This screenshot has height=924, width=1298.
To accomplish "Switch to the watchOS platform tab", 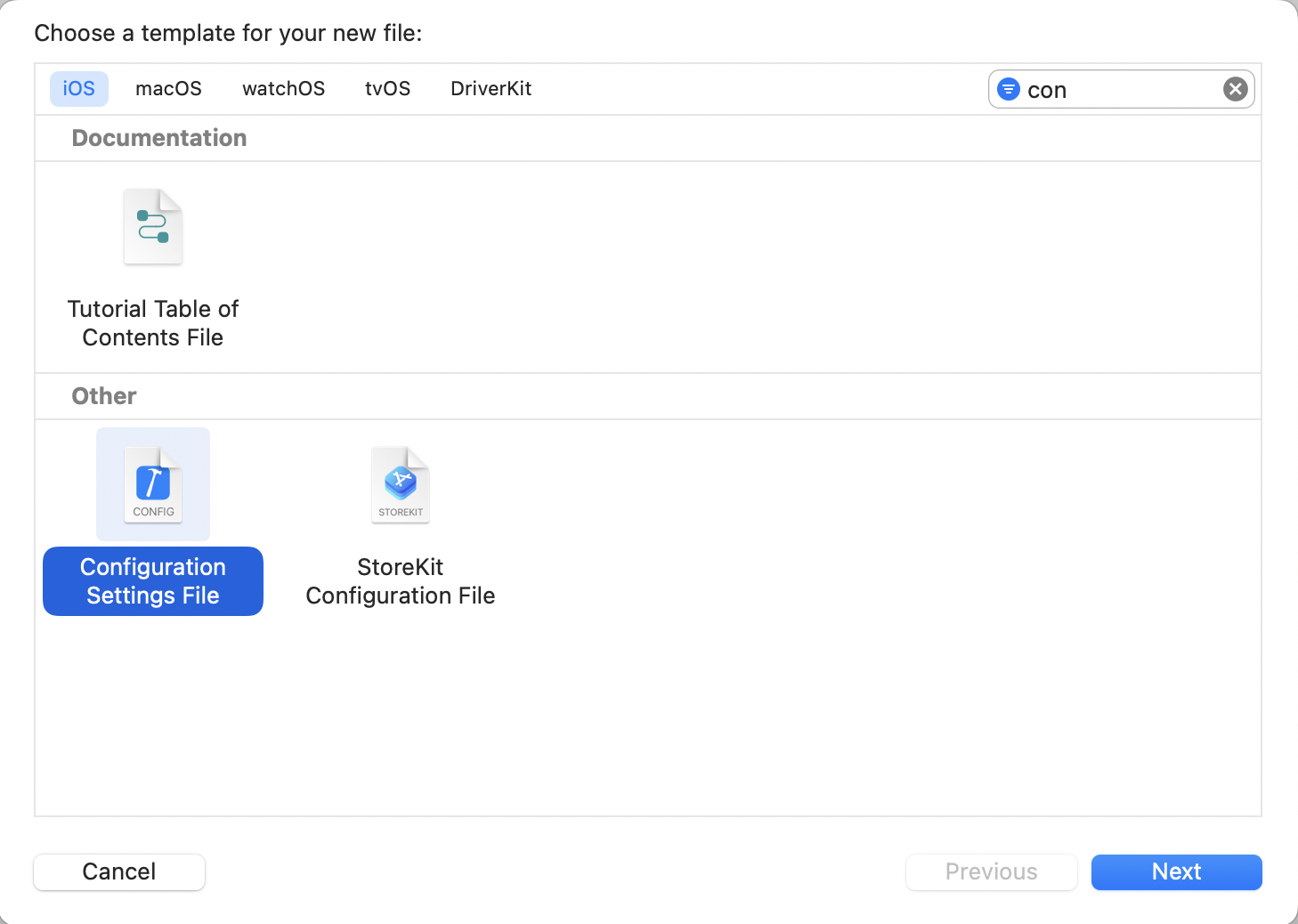I will pyautogui.click(x=284, y=89).
